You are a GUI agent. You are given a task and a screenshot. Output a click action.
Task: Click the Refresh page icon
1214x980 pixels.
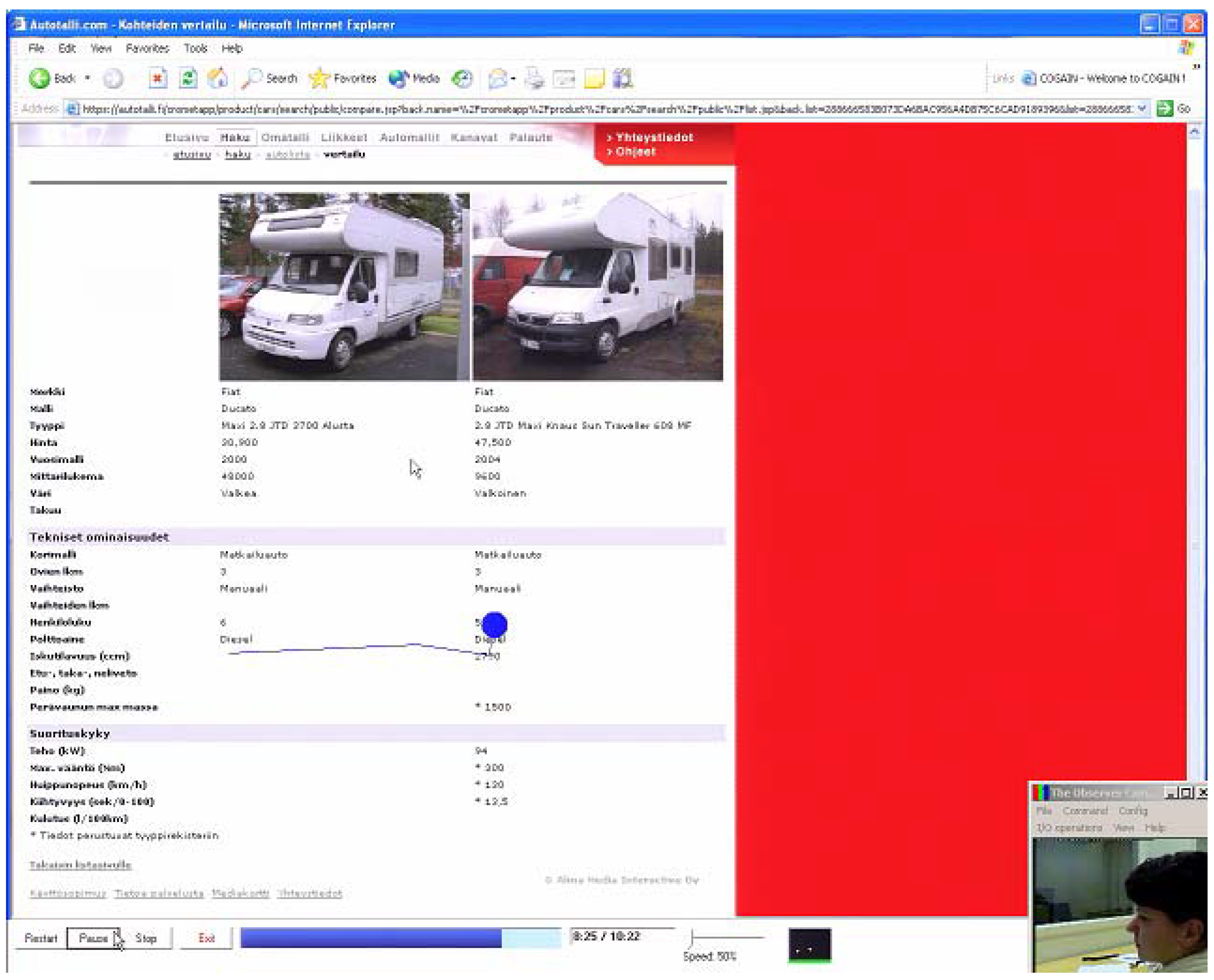click(188, 79)
